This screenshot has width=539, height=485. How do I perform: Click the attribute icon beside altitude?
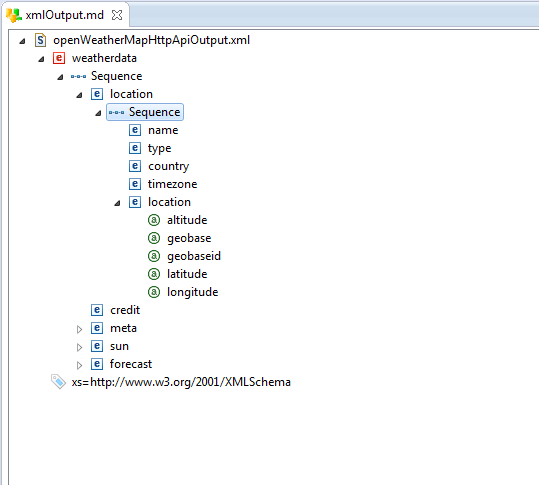(154, 220)
